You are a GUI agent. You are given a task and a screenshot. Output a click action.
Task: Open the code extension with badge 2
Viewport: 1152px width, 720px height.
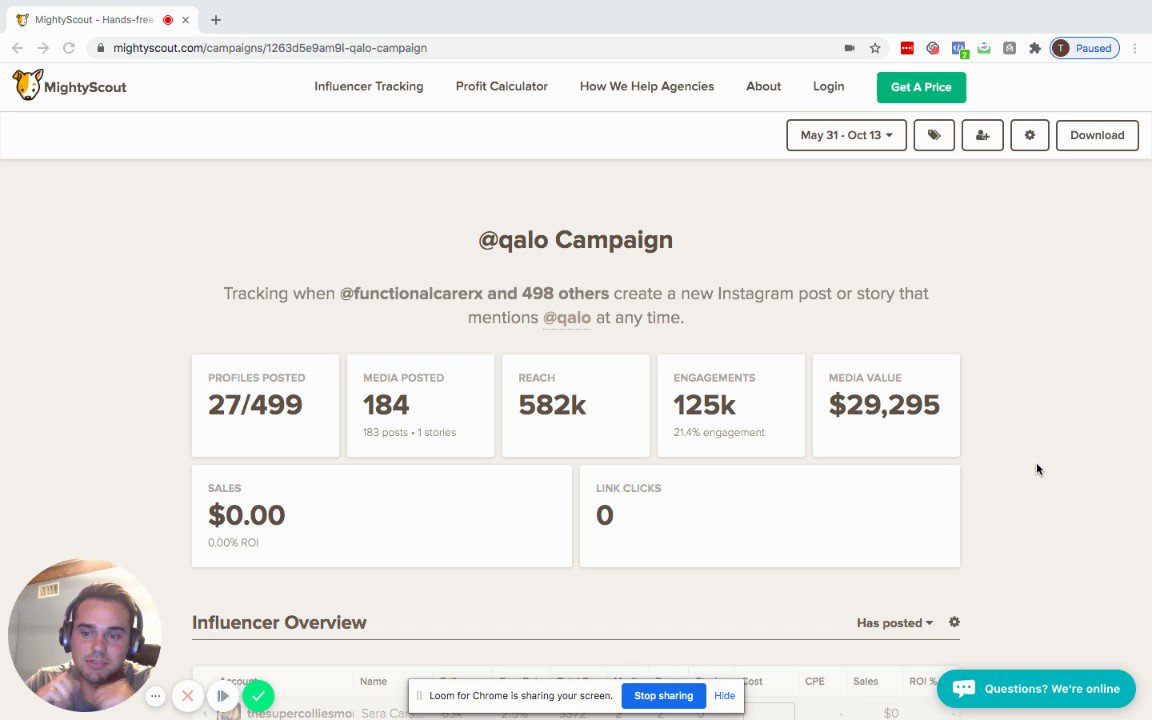click(959, 48)
